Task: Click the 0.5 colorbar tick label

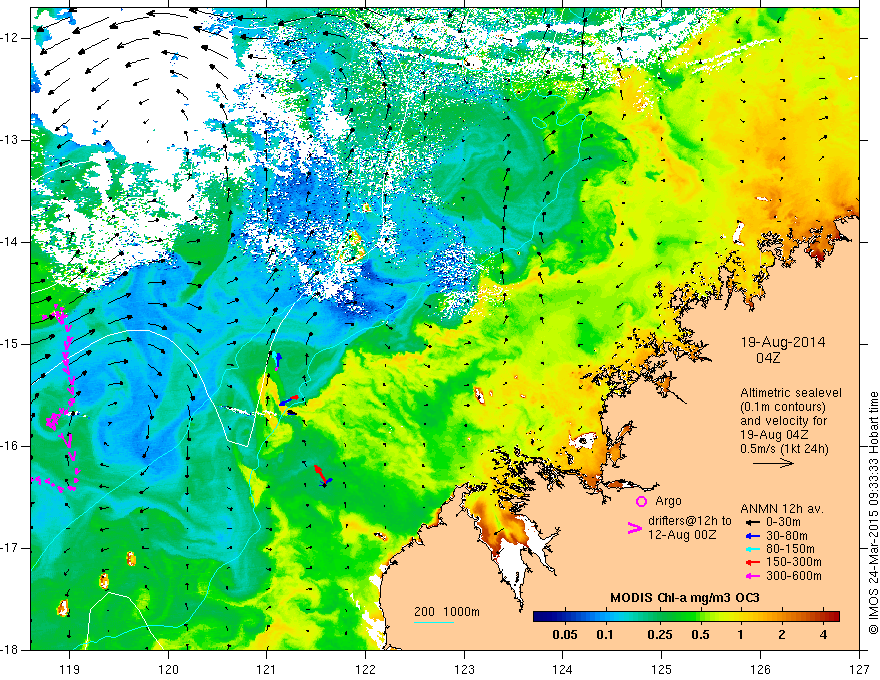Action: [700, 635]
